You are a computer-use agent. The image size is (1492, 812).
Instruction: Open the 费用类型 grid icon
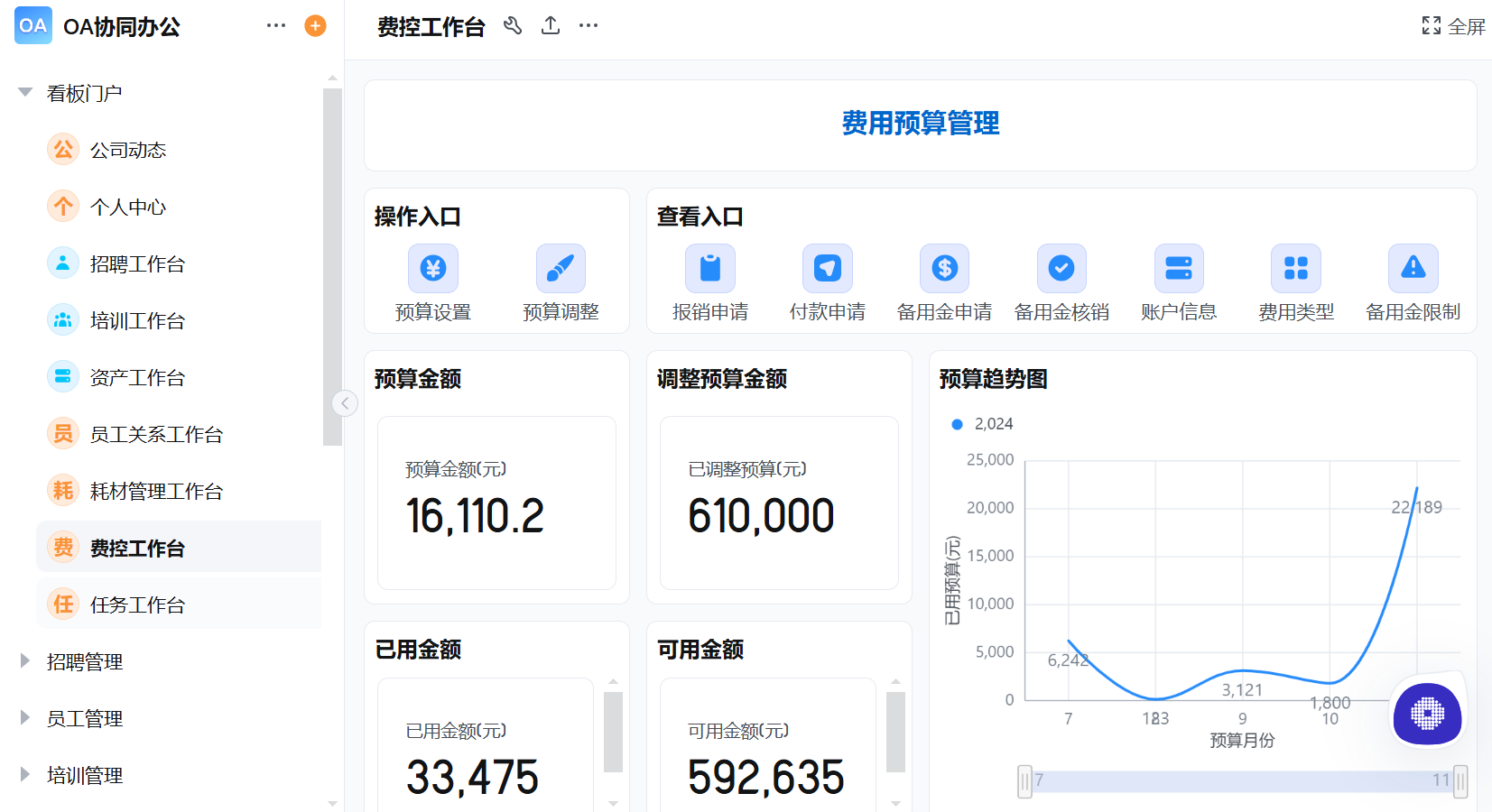tap(1296, 268)
